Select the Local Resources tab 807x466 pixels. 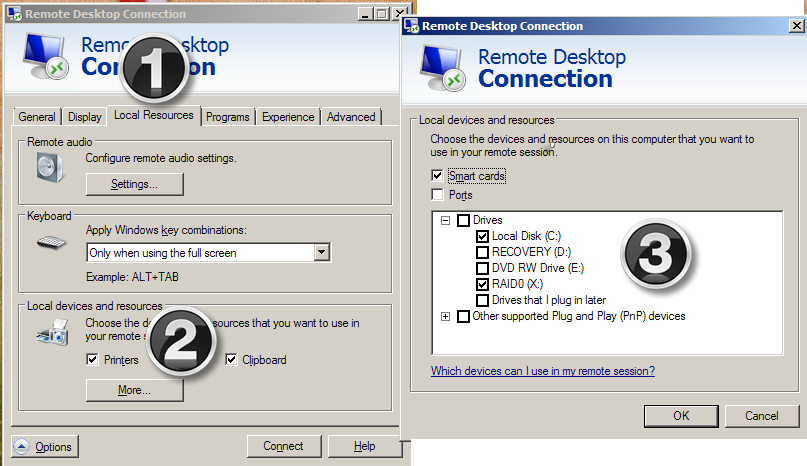point(153,115)
